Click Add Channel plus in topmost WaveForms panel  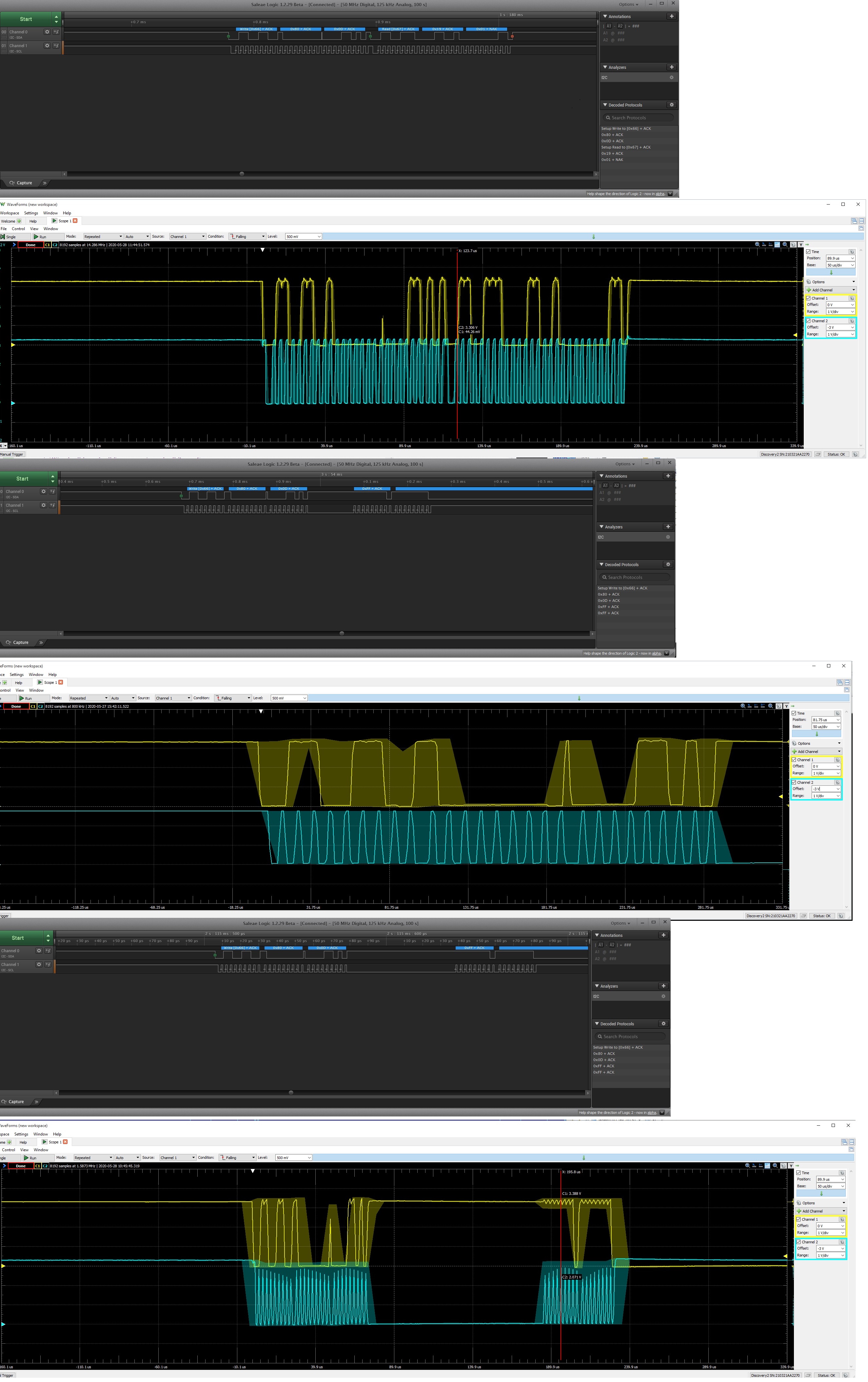[x=809, y=290]
